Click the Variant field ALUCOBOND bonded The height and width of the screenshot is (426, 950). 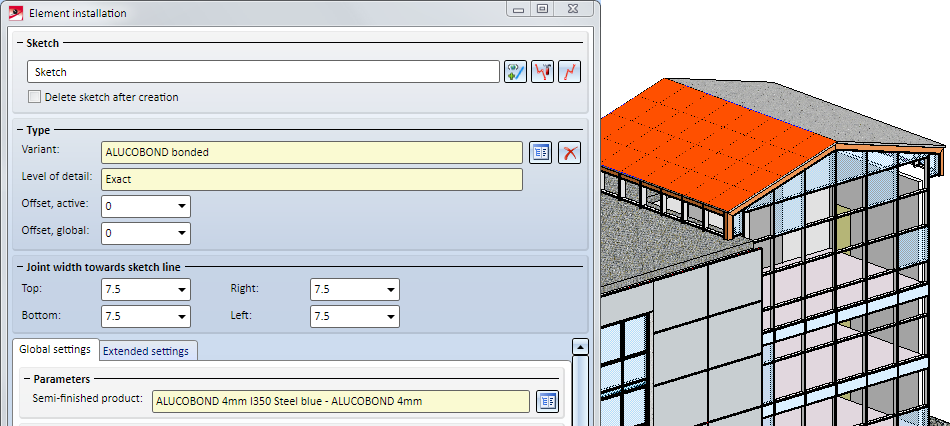click(312, 153)
